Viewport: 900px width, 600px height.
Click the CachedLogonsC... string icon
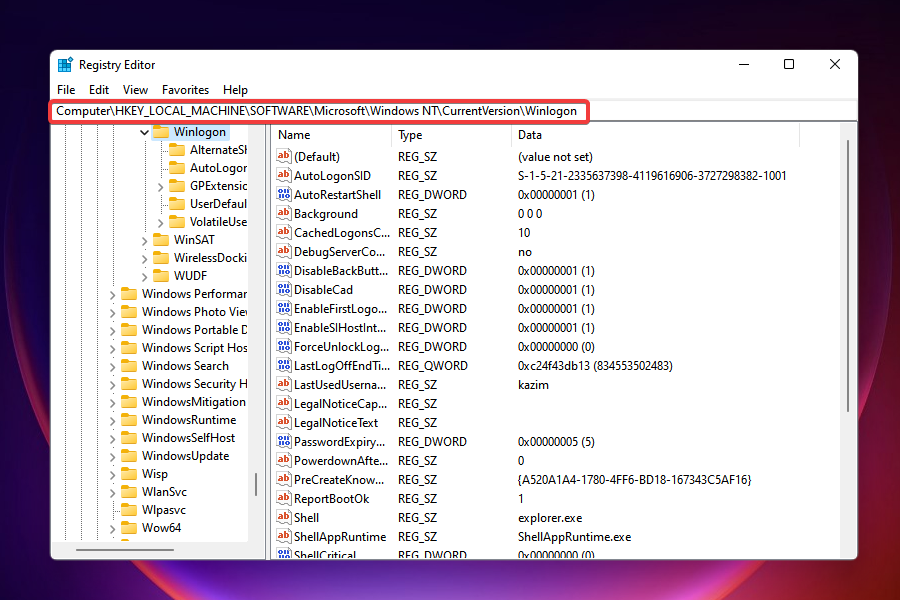[284, 232]
